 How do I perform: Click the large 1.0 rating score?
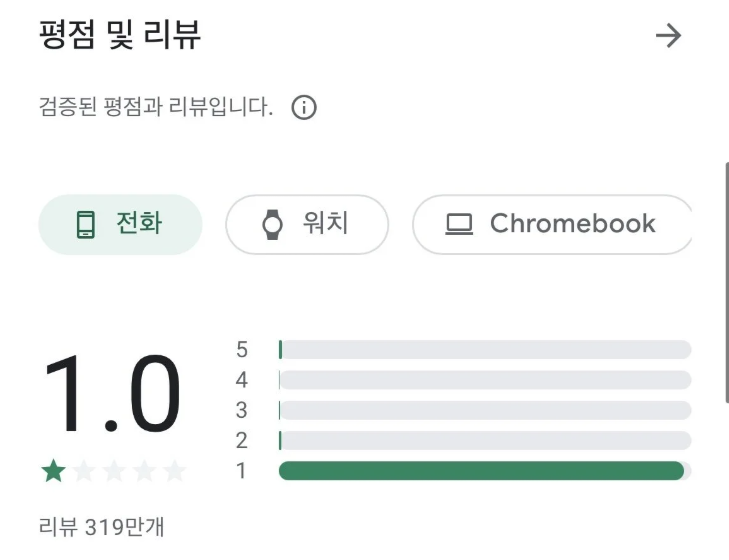tap(112, 395)
